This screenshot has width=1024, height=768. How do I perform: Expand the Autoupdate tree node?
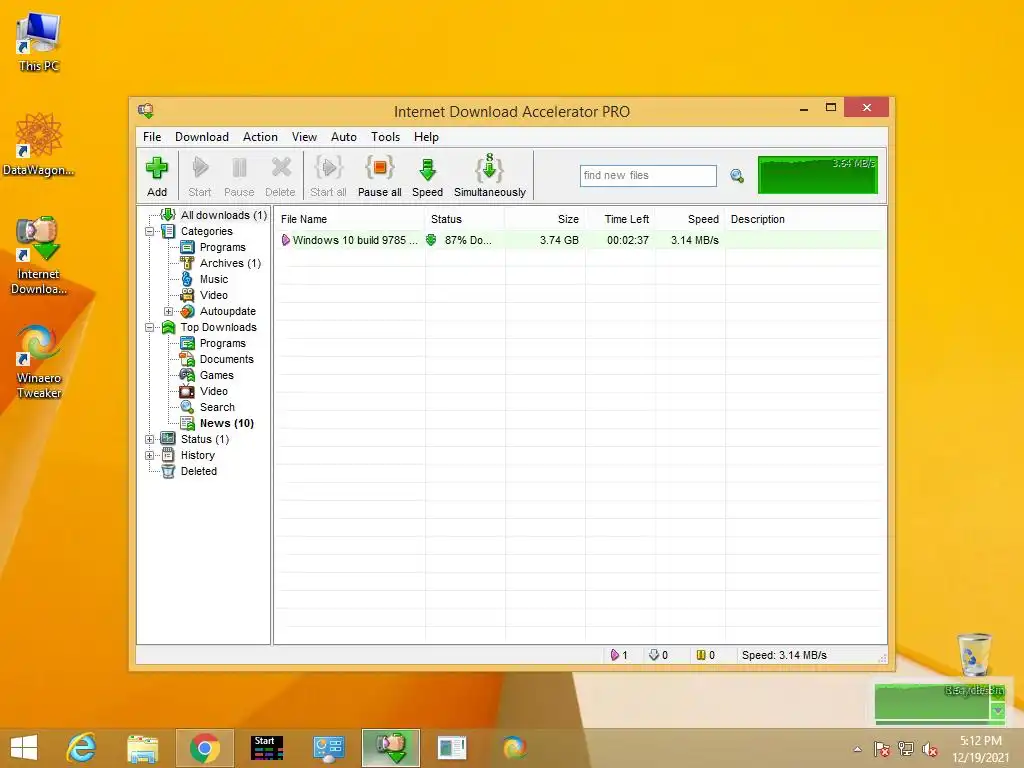168,311
